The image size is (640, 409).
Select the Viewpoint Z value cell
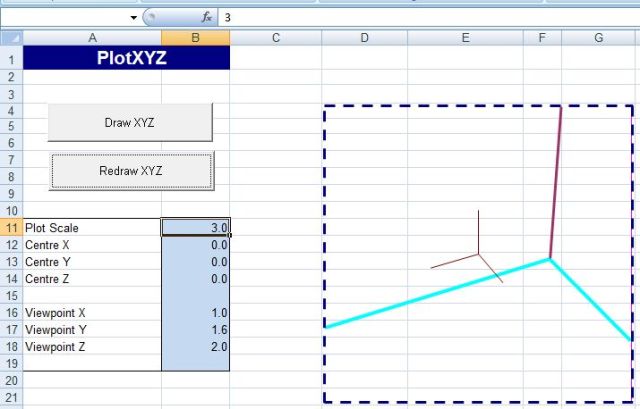(x=195, y=347)
